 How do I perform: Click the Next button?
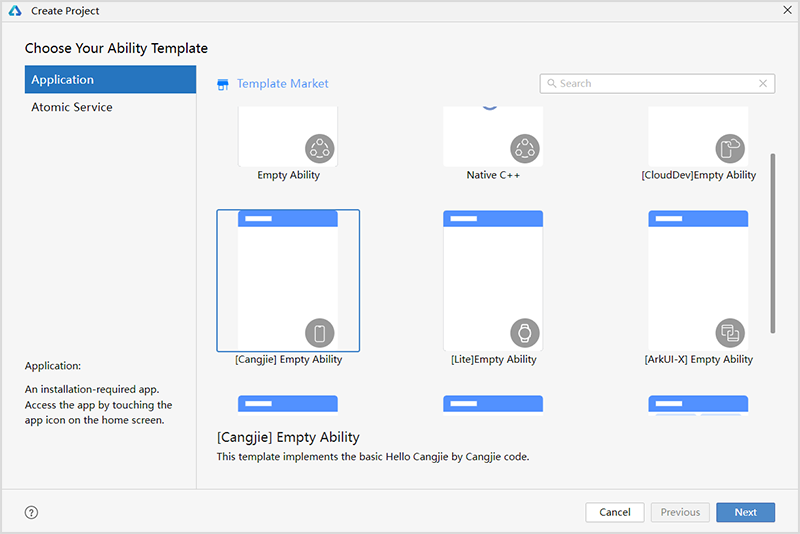pos(745,512)
